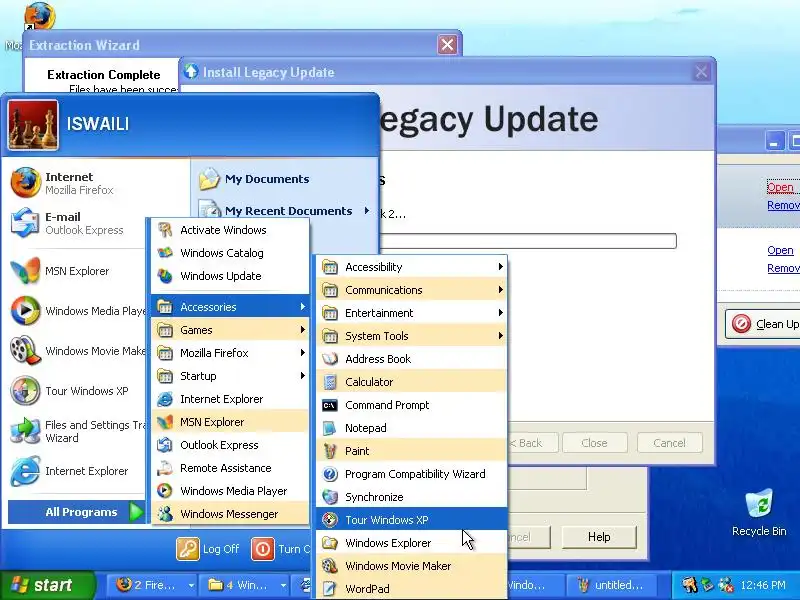Click the Windows Explorer folder icon
The height and width of the screenshot is (600, 800).
[x=330, y=543]
